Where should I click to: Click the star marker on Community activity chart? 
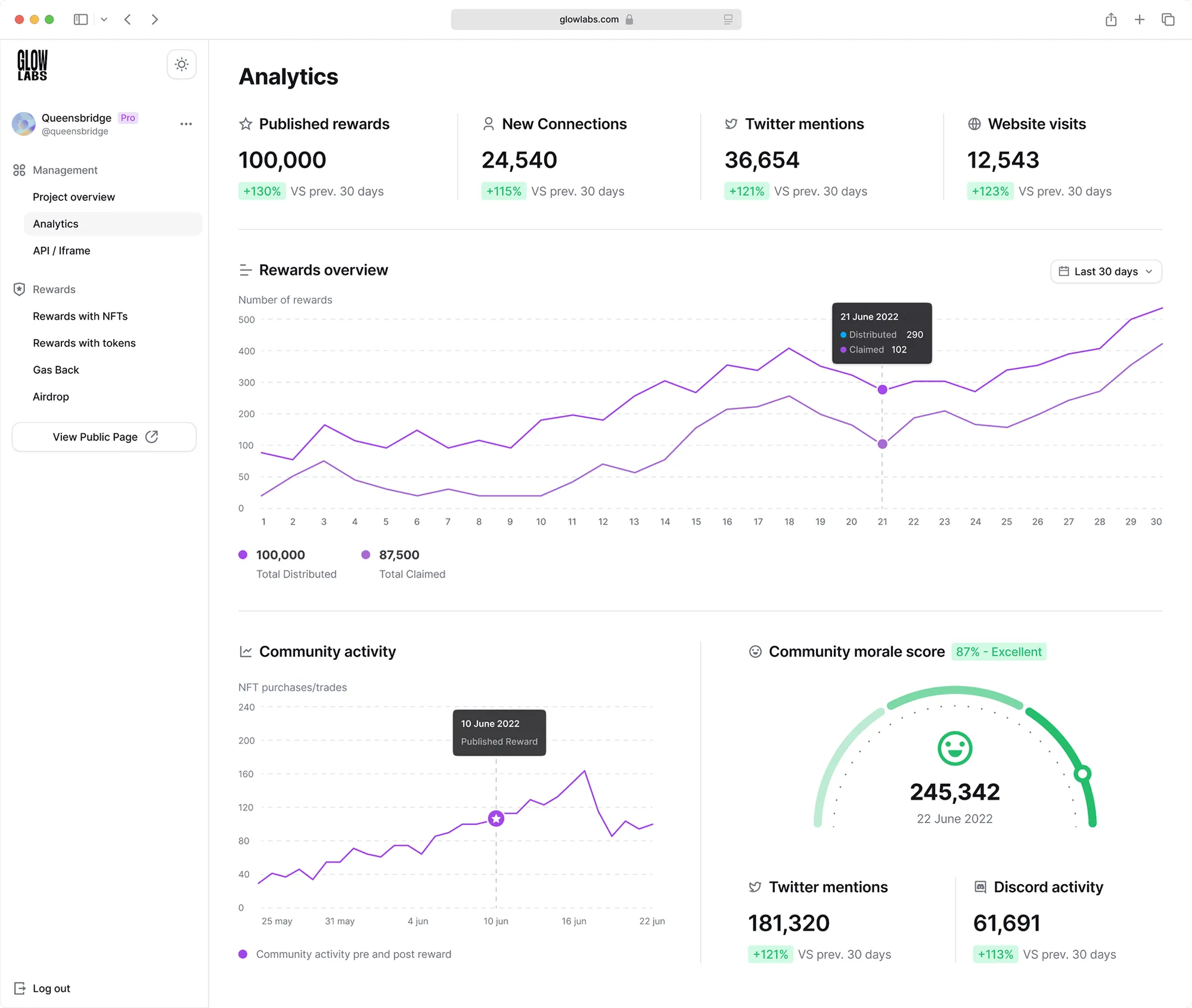(496, 818)
